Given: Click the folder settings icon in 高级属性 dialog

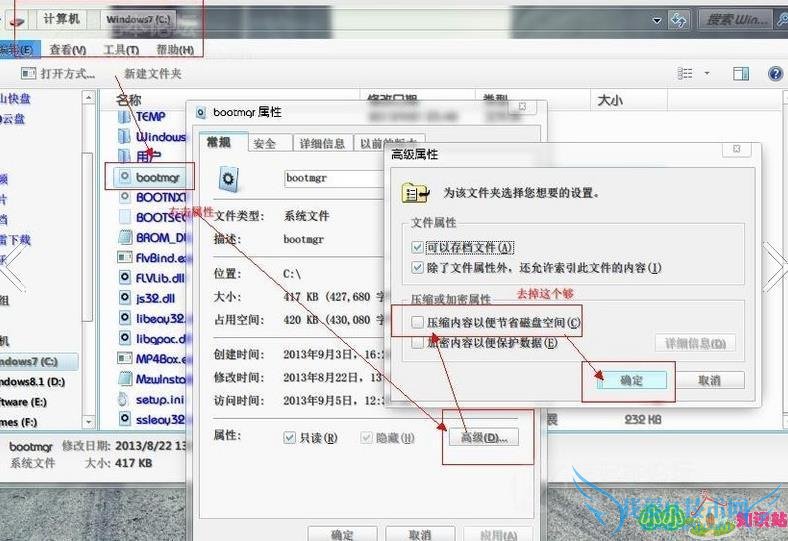Looking at the screenshot, I should click(416, 193).
